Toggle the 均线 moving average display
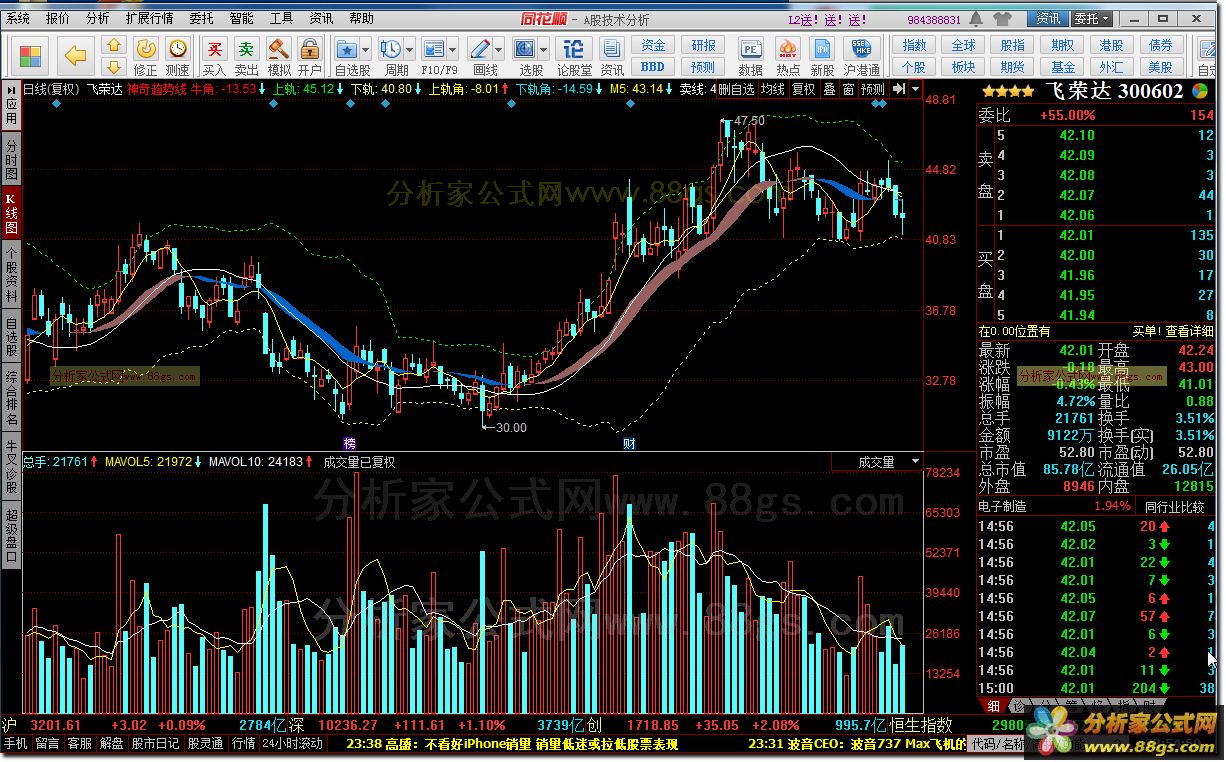The height and width of the screenshot is (762, 1226). pyautogui.click(x=772, y=89)
